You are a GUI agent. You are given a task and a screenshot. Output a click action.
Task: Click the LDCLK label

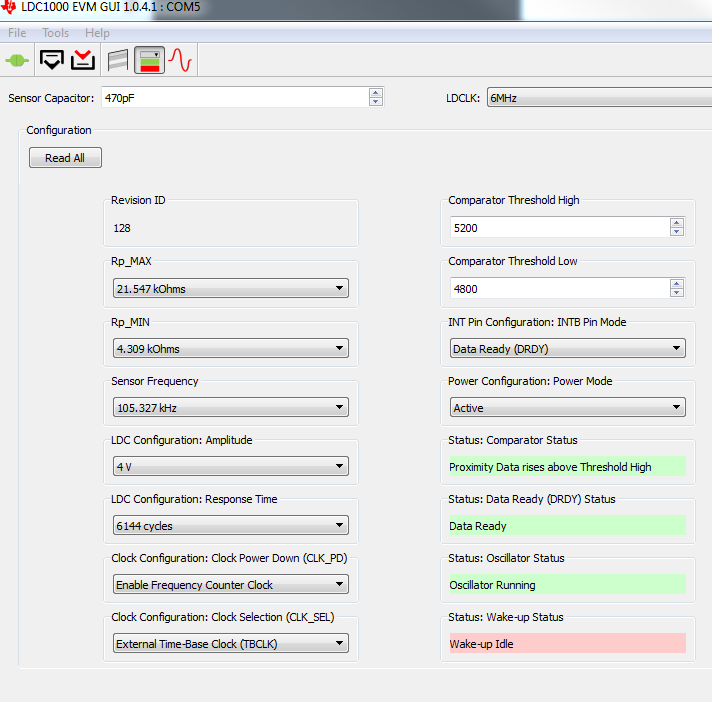click(x=463, y=98)
